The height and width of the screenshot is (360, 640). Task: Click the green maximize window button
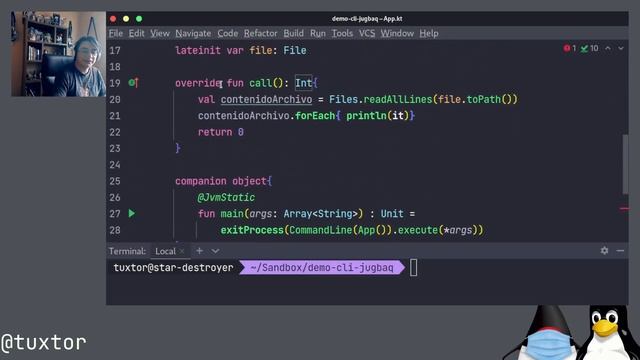click(139, 19)
